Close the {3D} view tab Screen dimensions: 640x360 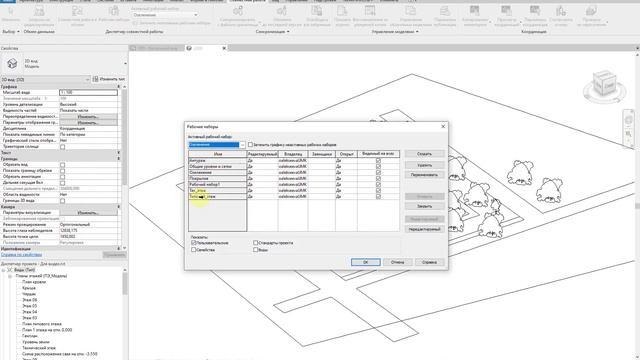point(224,48)
